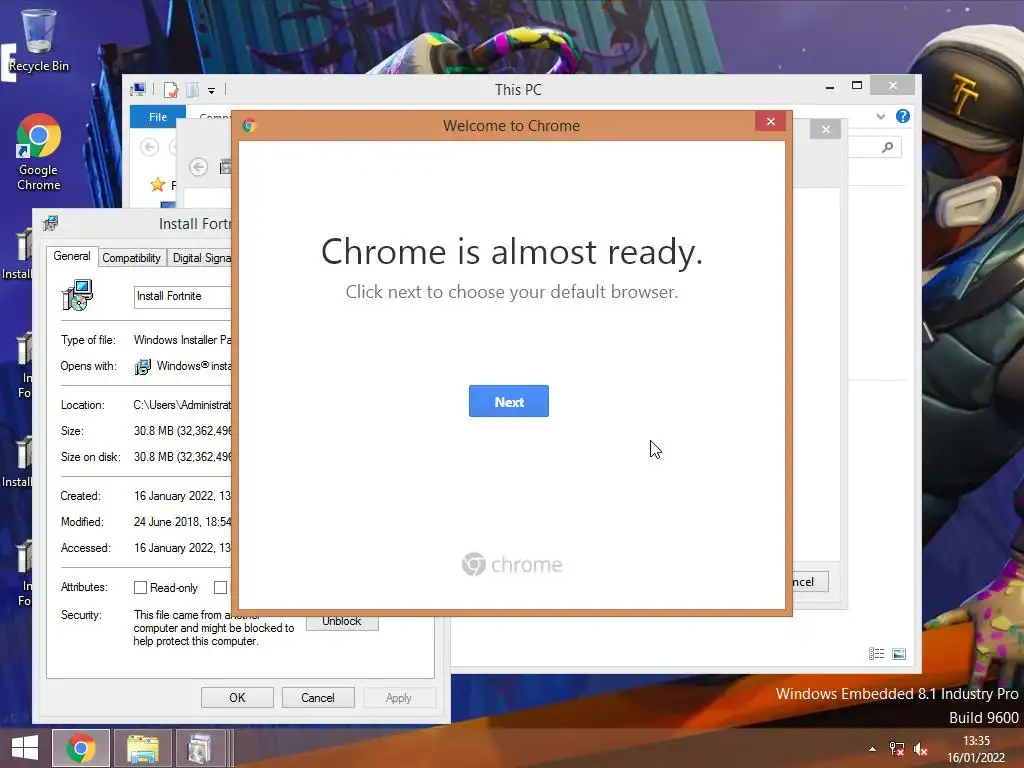This screenshot has height=768, width=1024.
Task: Switch to large icons view in This PC
Action: (899, 654)
